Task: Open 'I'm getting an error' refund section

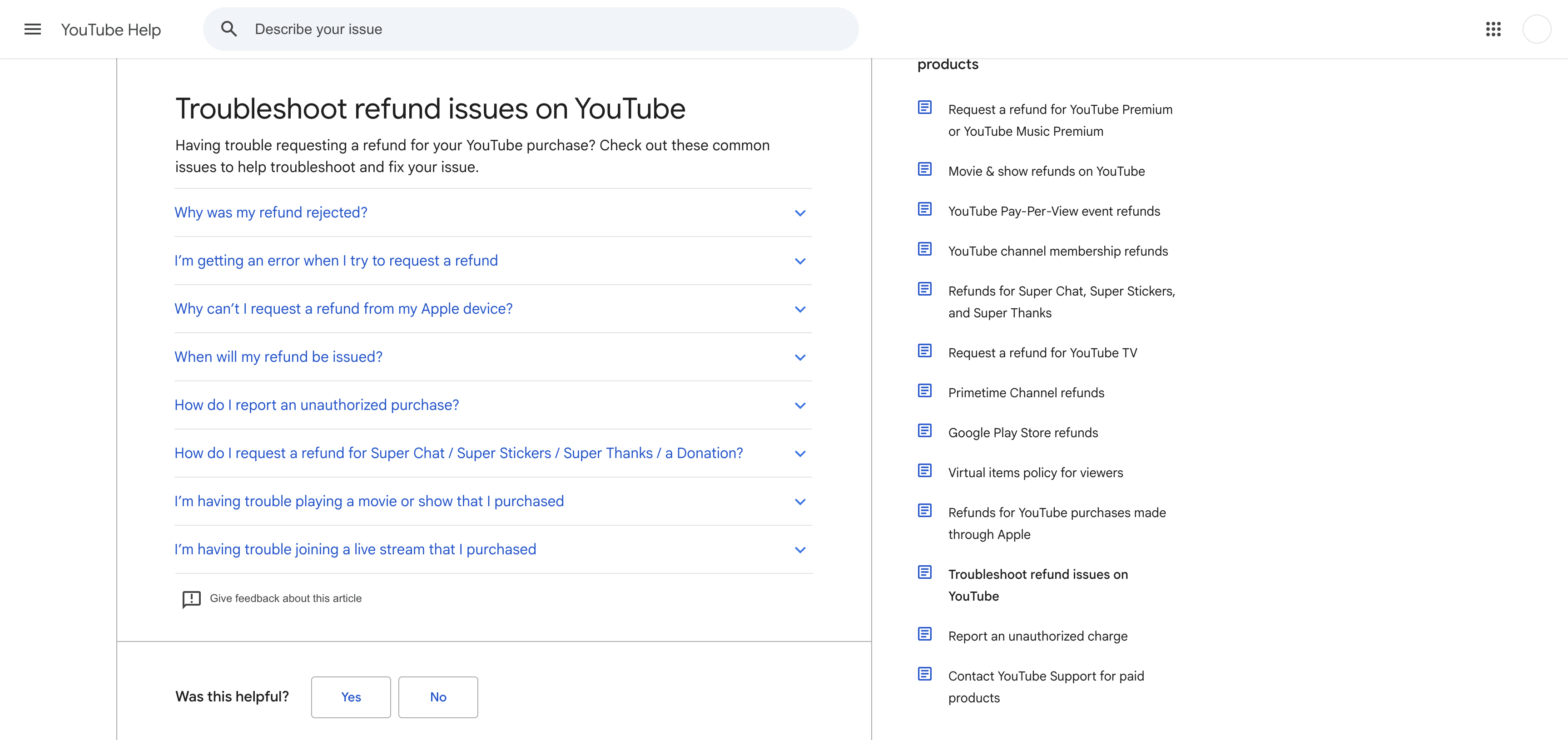Action: (493, 261)
